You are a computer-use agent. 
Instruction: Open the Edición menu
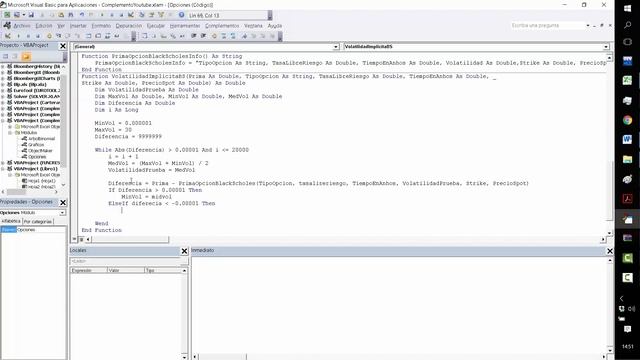44,26
